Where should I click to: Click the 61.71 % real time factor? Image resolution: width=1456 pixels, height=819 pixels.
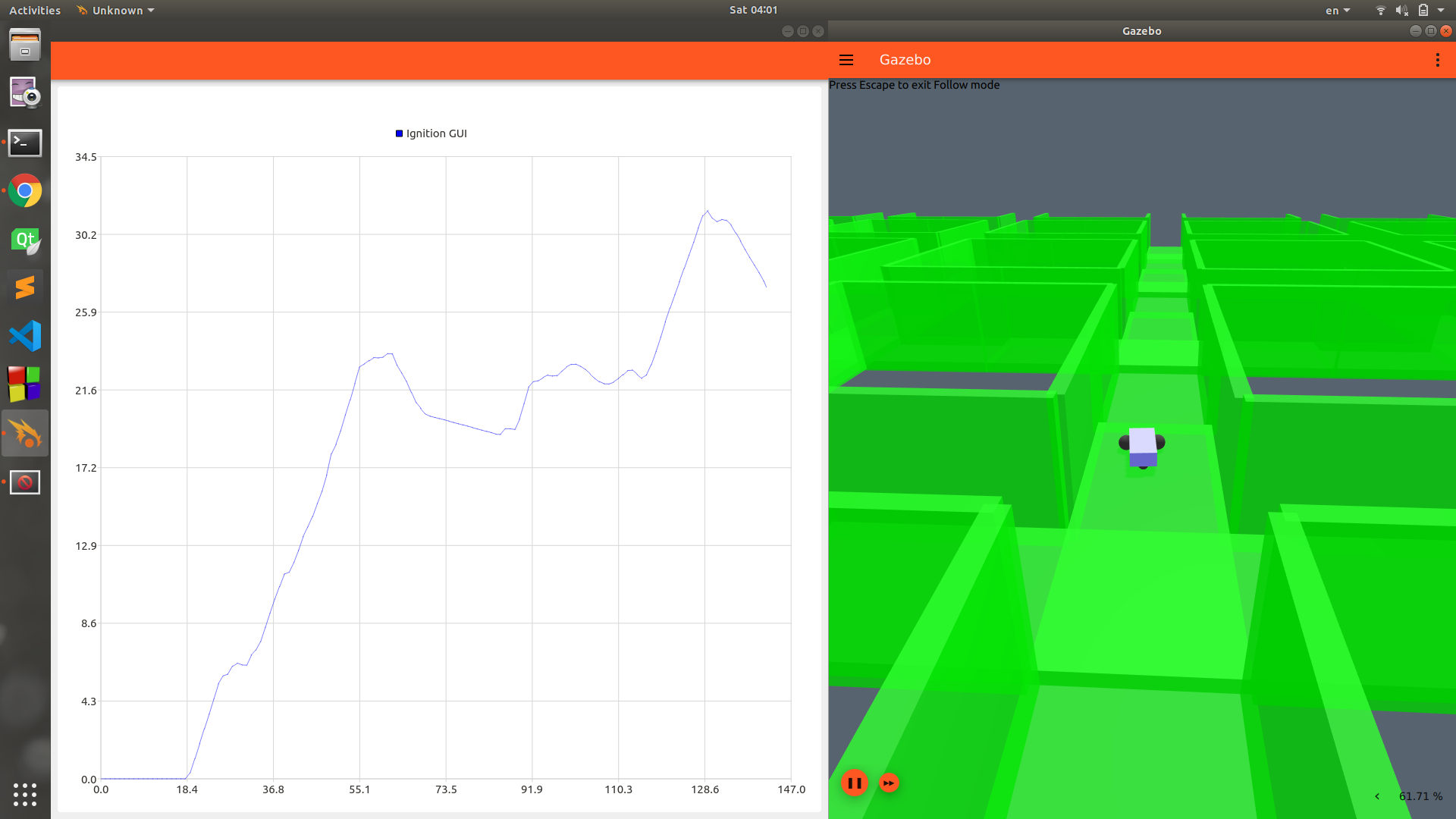(x=1420, y=796)
